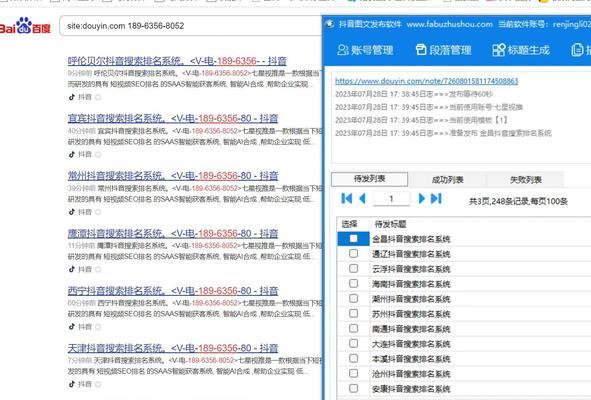Switch to the 成功列表 tab

coord(447,180)
